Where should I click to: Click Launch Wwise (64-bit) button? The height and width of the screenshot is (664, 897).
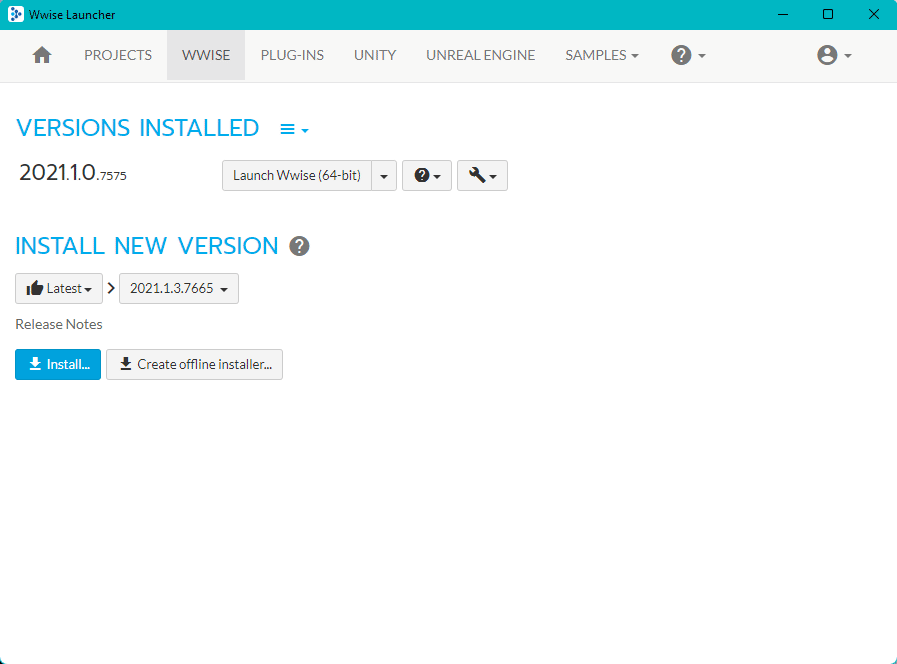[297, 176]
